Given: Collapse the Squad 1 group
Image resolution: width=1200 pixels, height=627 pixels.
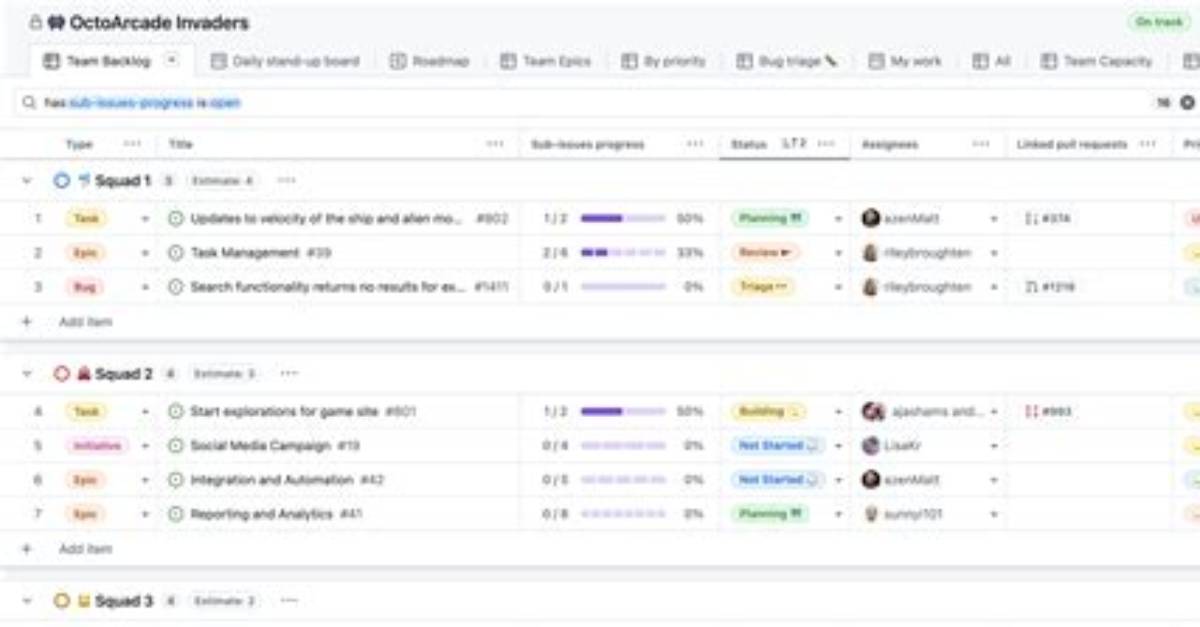Looking at the screenshot, I should pyautogui.click(x=27, y=181).
